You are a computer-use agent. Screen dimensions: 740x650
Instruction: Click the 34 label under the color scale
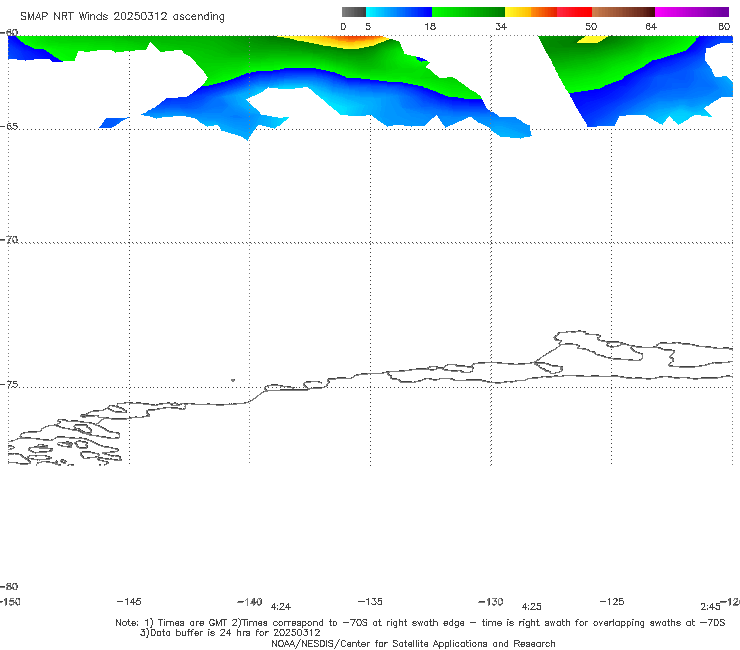coord(501,26)
